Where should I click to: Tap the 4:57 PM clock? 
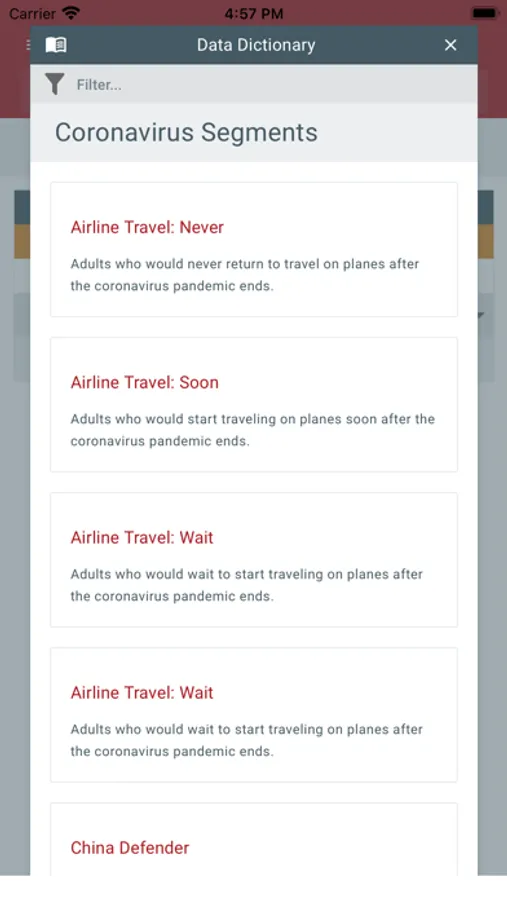coord(254,13)
